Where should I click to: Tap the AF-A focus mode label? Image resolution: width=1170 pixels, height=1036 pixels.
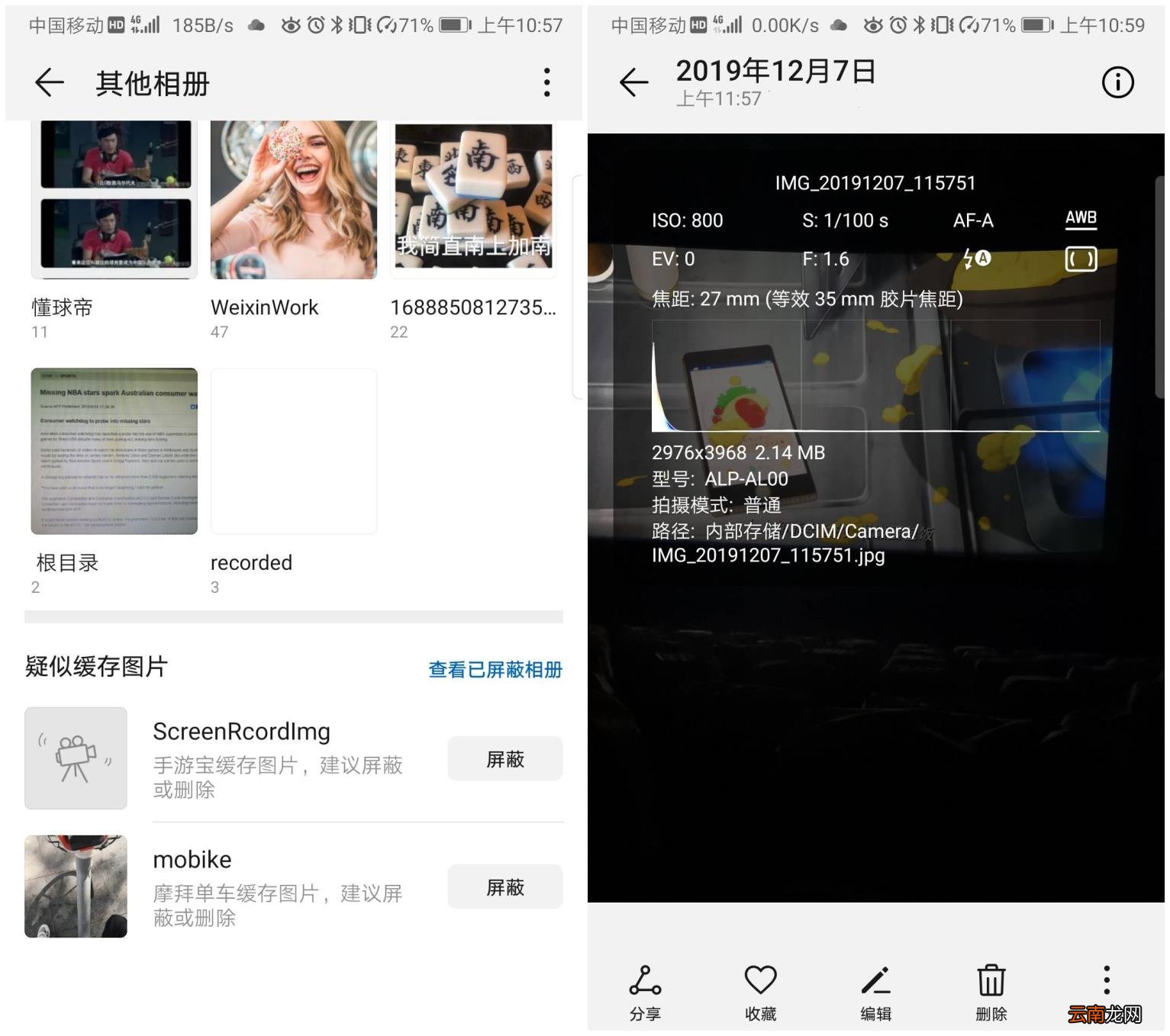[x=973, y=221]
